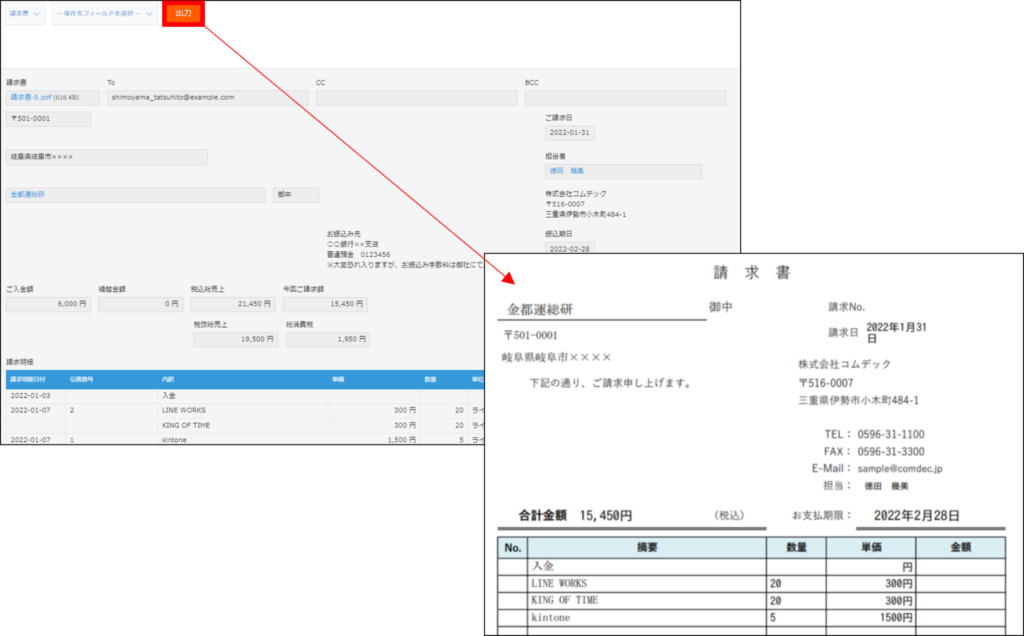Click the orange 出力 export button
Screen dimensions: 1024x636
coord(183,14)
